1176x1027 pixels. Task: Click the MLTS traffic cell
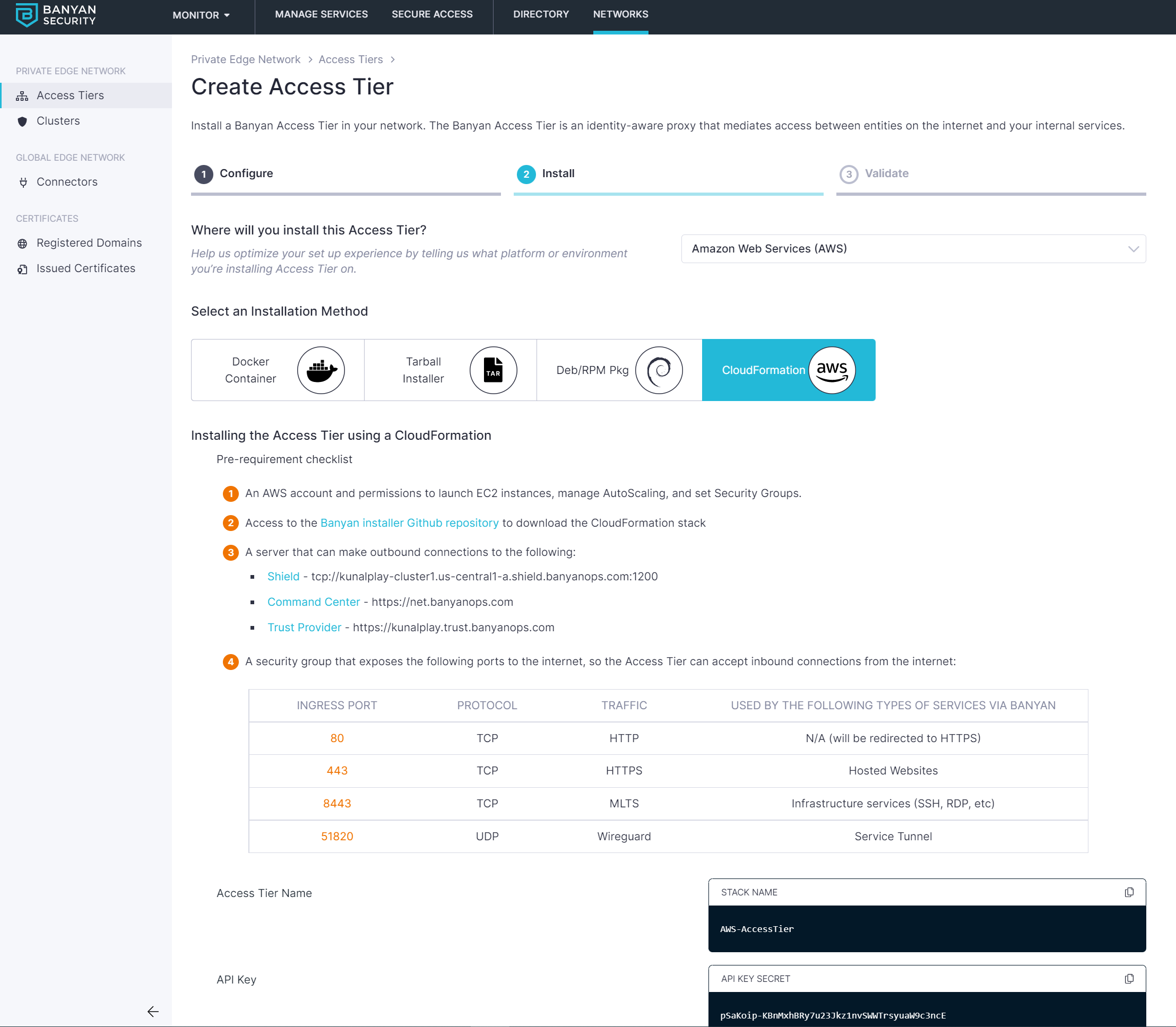coord(624,804)
